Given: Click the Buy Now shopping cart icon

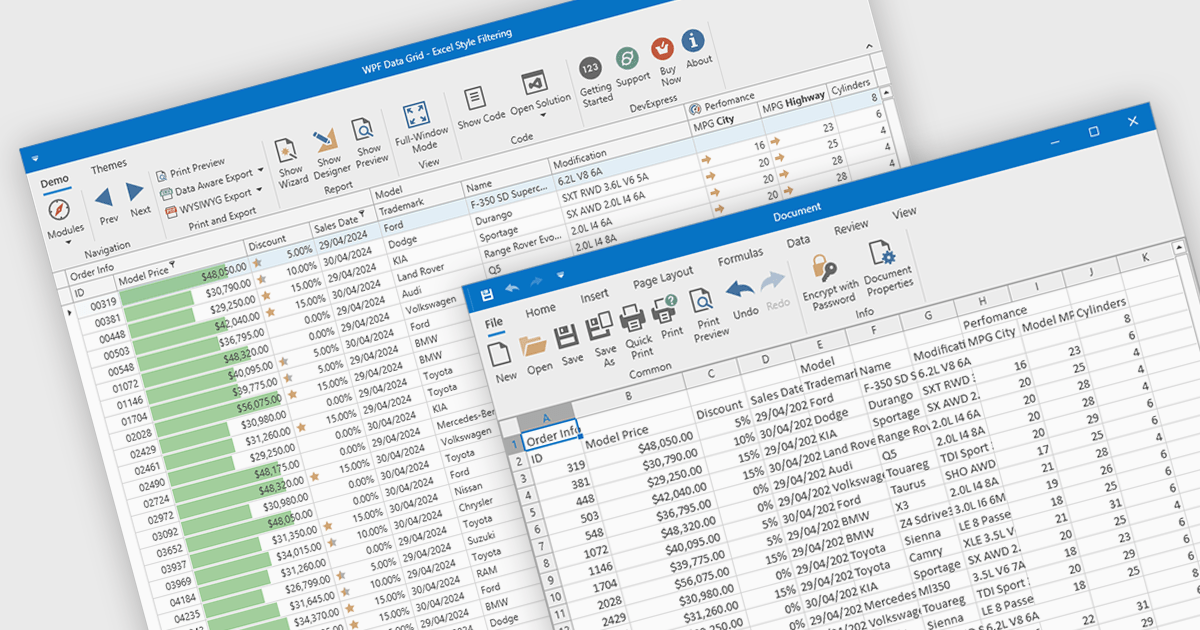Looking at the screenshot, I should tap(662, 48).
